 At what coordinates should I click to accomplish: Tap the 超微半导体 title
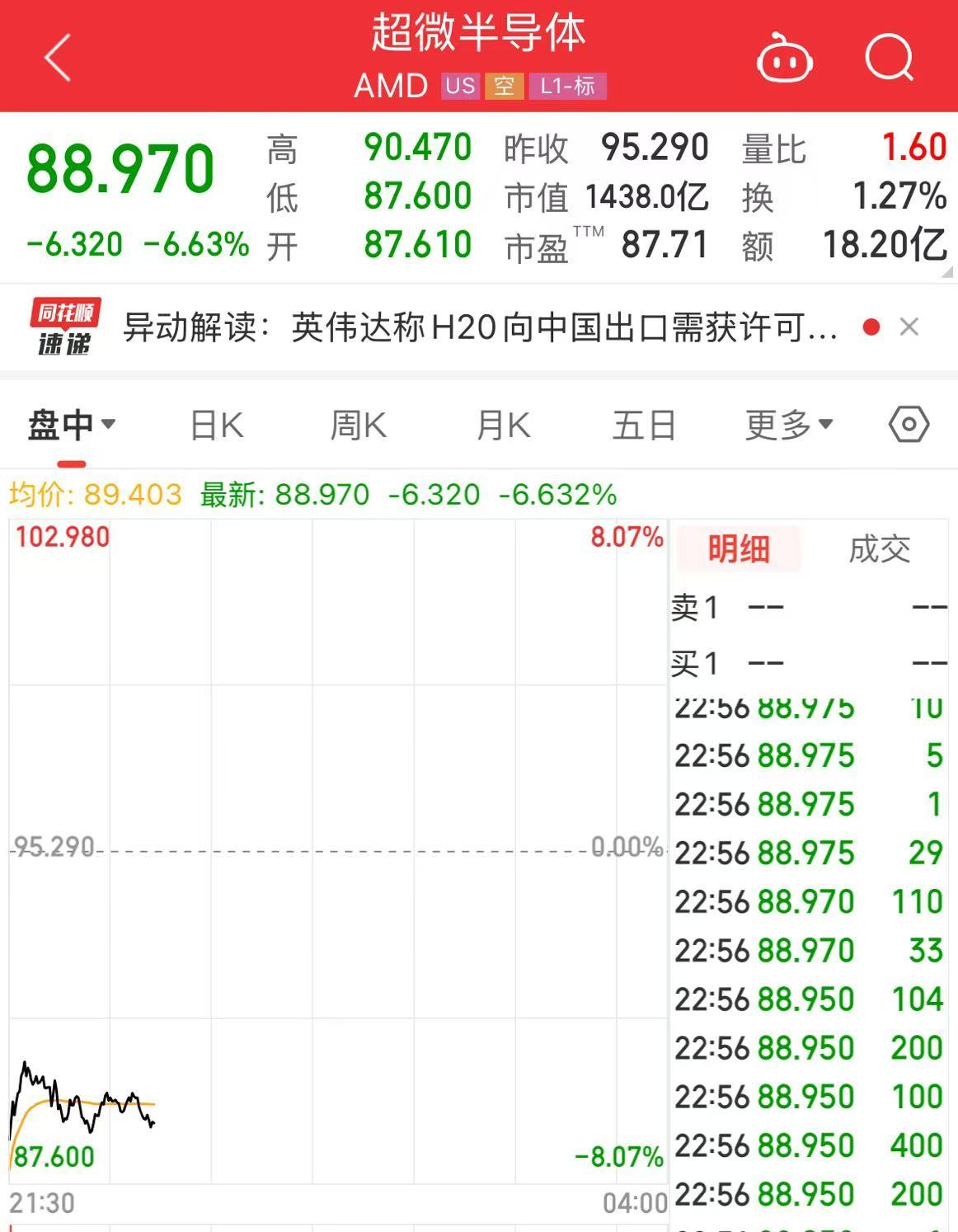click(478, 33)
